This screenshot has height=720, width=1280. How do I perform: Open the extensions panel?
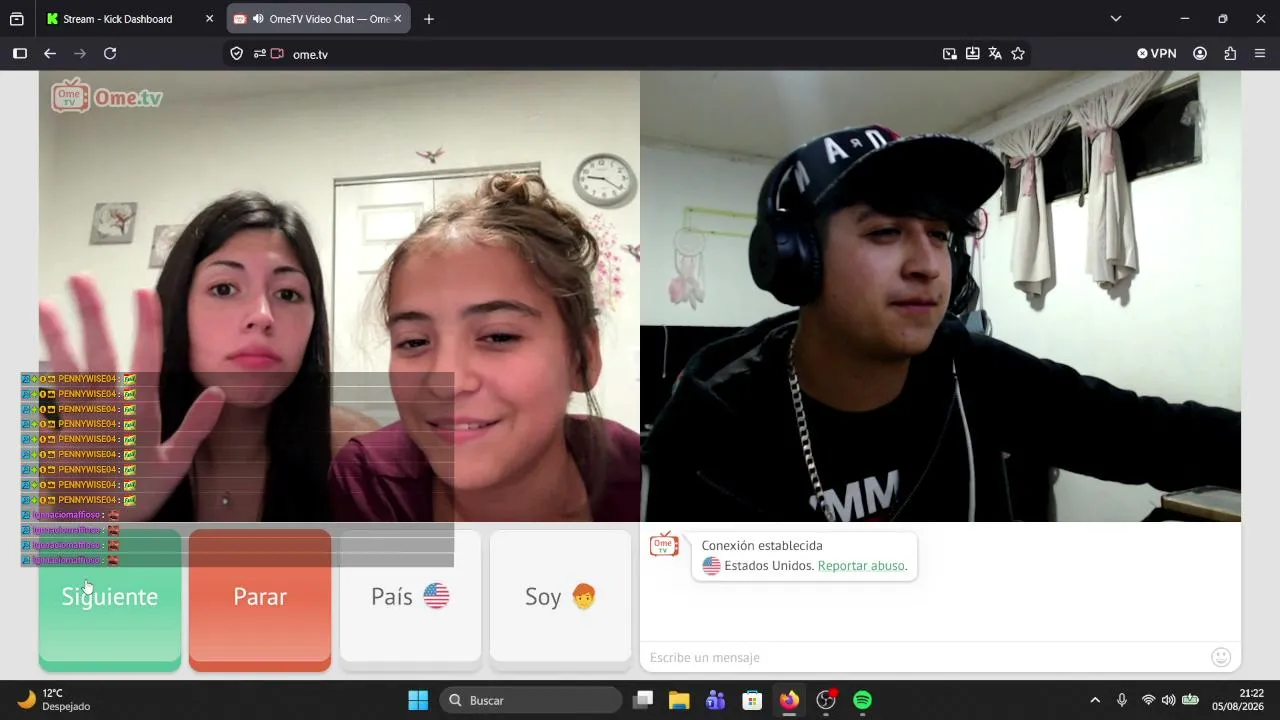(x=1230, y=54)
